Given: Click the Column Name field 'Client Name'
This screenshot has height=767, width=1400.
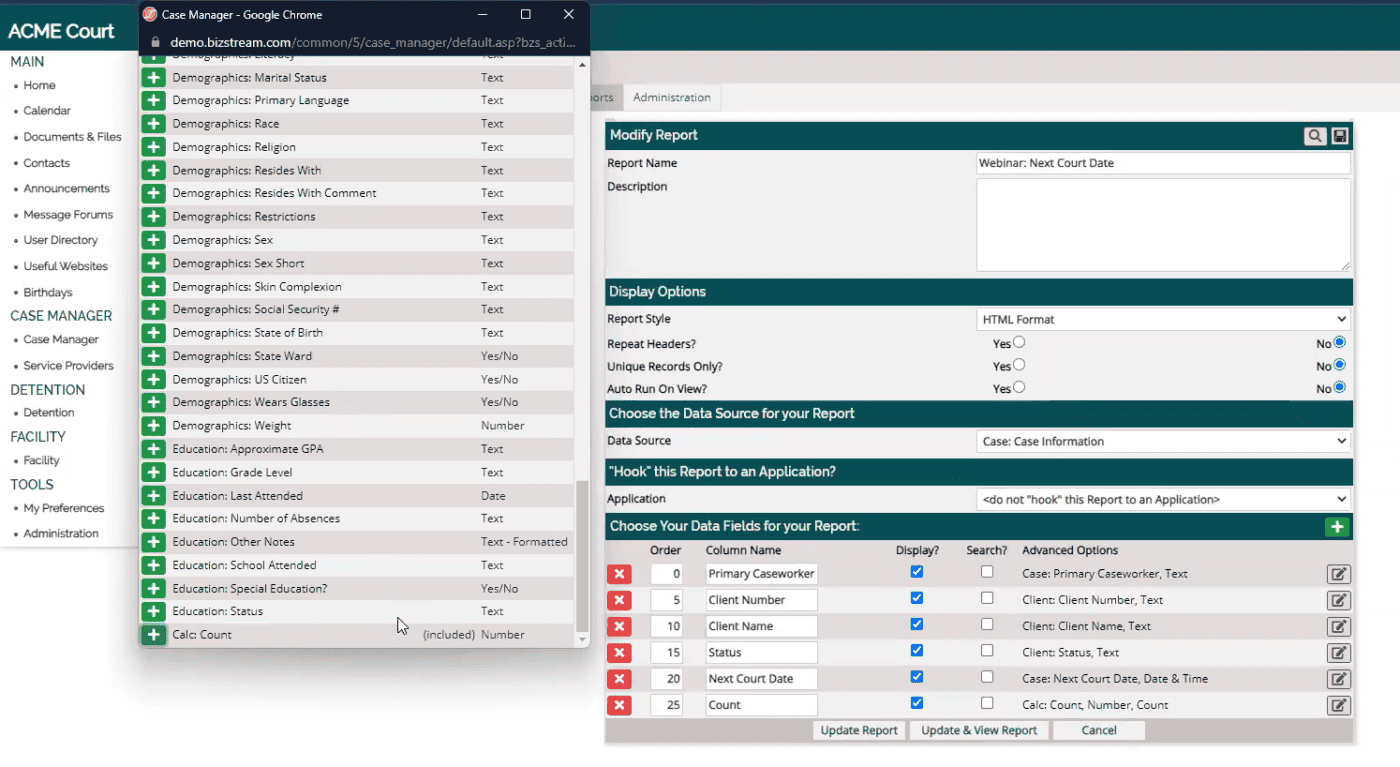Looking at the screenshot, I should click(761, 626).
